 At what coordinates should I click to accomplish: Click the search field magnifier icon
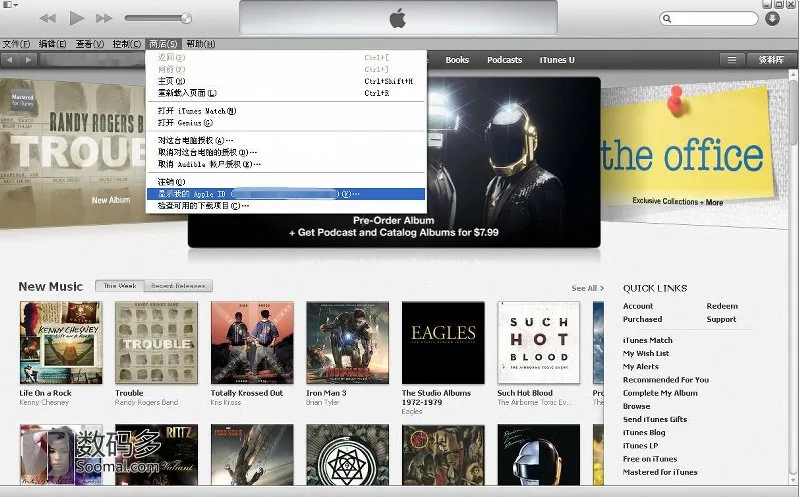click(x=667, y=19)
